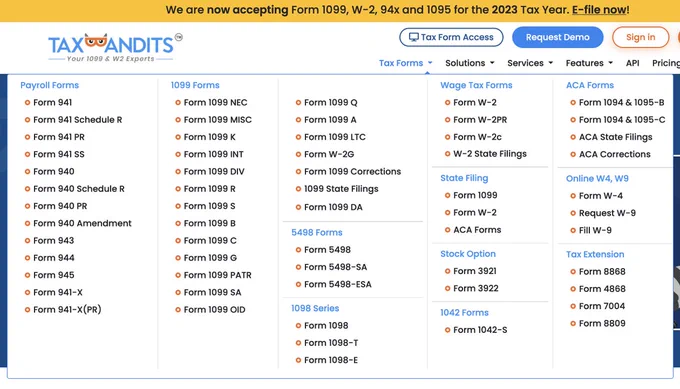Select Form 1098-T

331,343
